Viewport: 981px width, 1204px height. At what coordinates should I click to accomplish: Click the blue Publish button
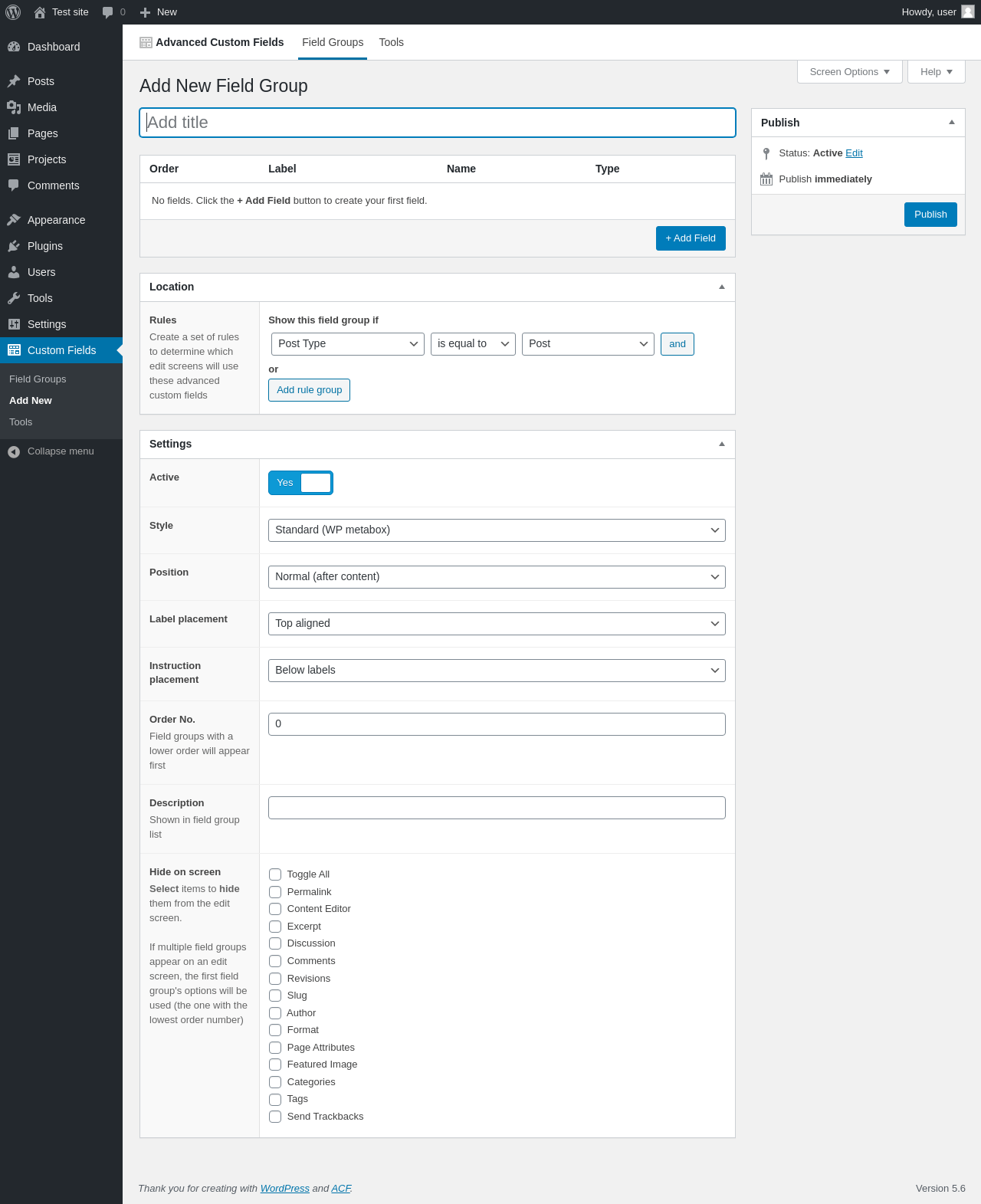coord(930,215)
